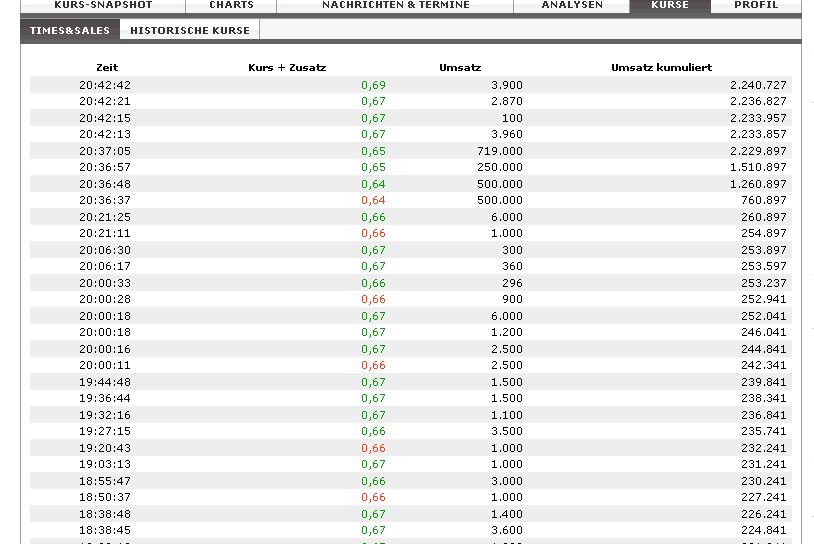Click volume 250.000
Image resolution: width=814 pixels, height=544 pixels.
point(500,167)
